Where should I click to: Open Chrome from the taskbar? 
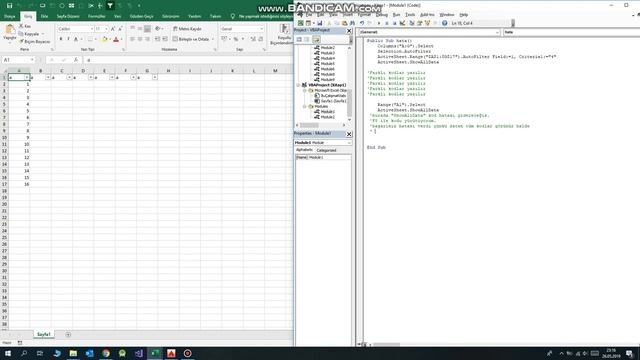(106, 353)
